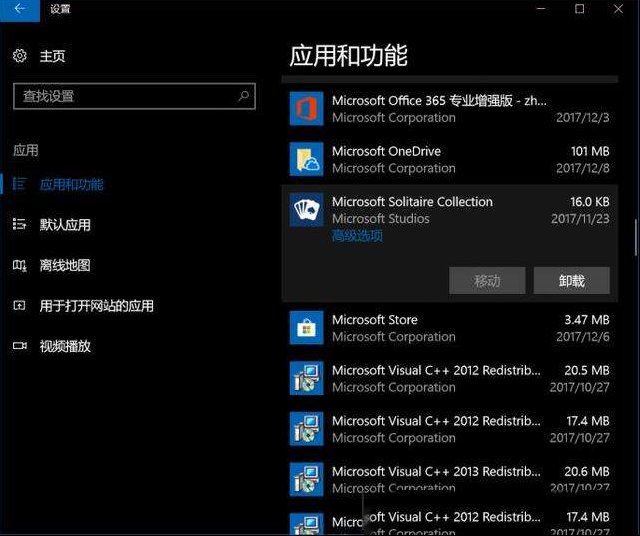The width and height of the screenshot is (640, 536).
Task: Click the 20.5 MB Visual C++ 2012 icon
Action: click(307, 378)
